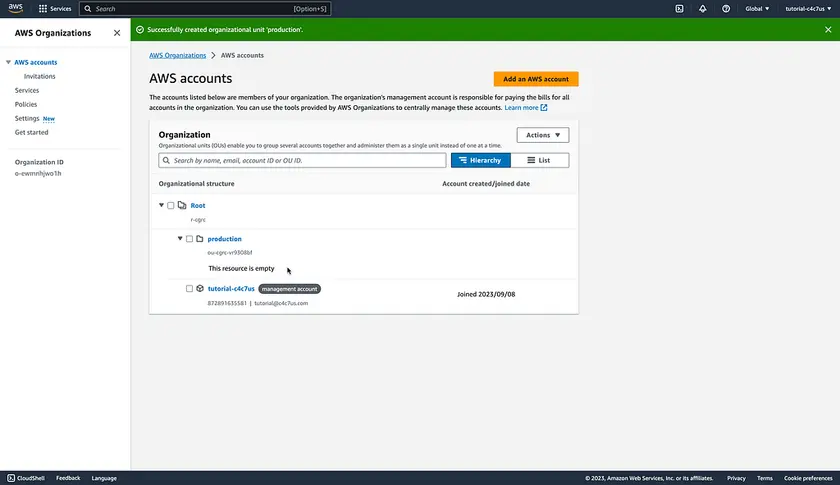Image resolution: width=840 pixels, height=485 pixels.
Task: Click 'Organizational structure' column header
Action: click(196, 183)
